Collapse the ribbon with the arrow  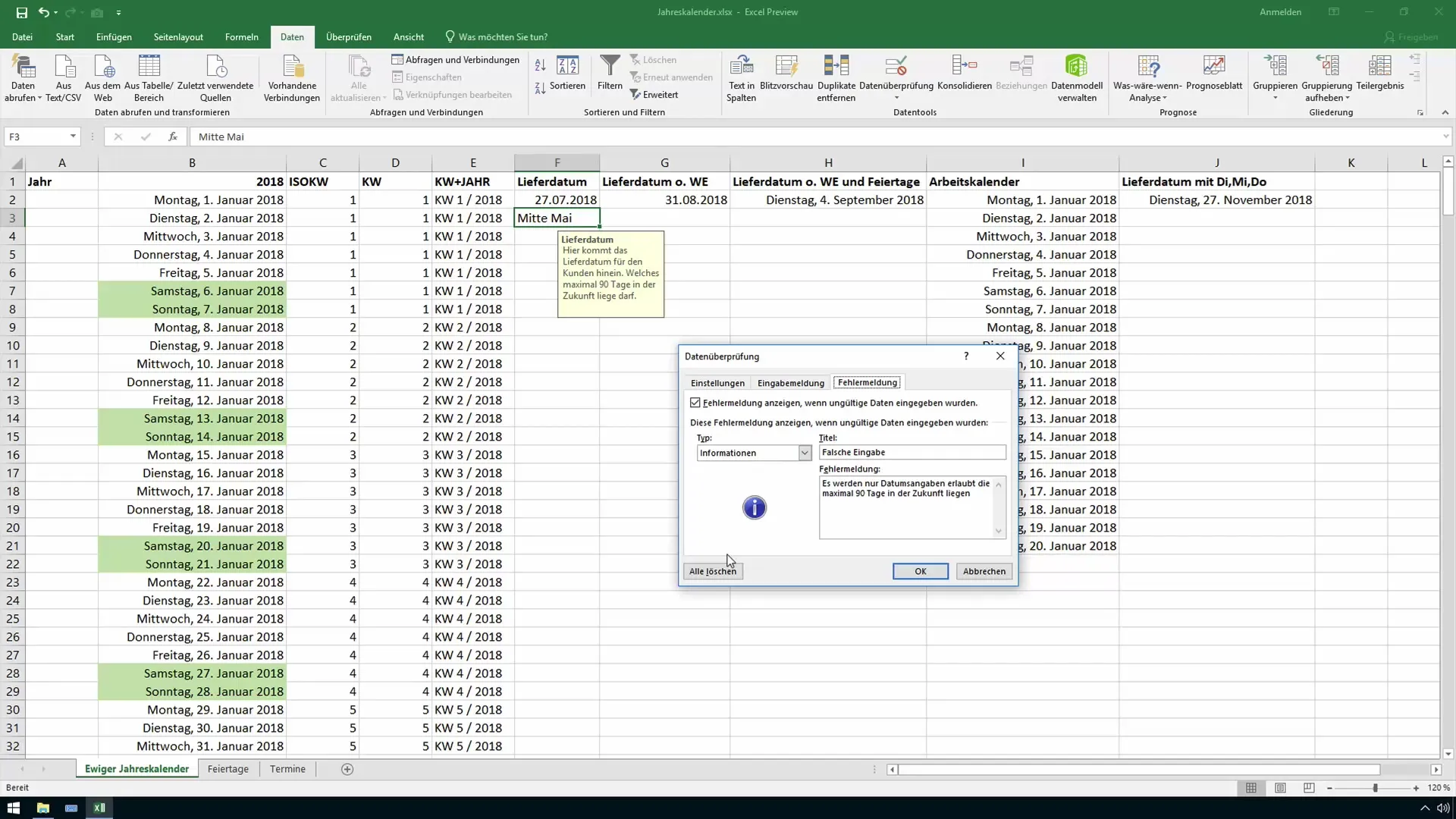(x=1445, y=112)
